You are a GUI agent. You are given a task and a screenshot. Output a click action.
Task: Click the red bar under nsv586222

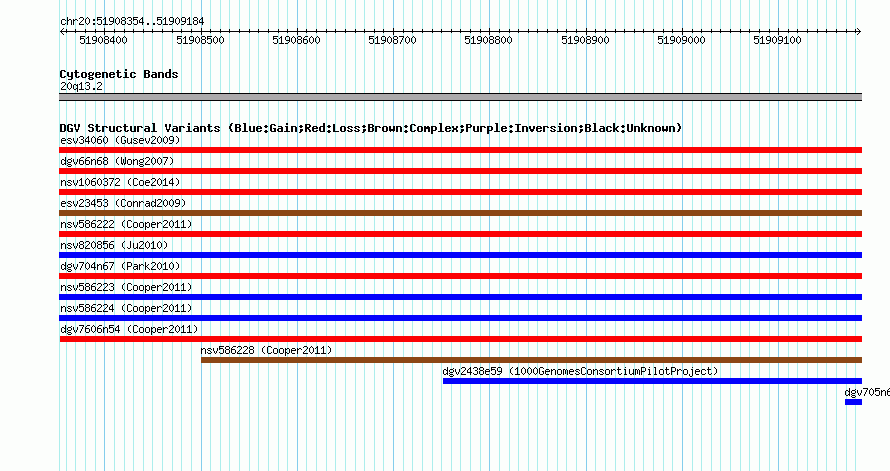(x=460, y=234)
